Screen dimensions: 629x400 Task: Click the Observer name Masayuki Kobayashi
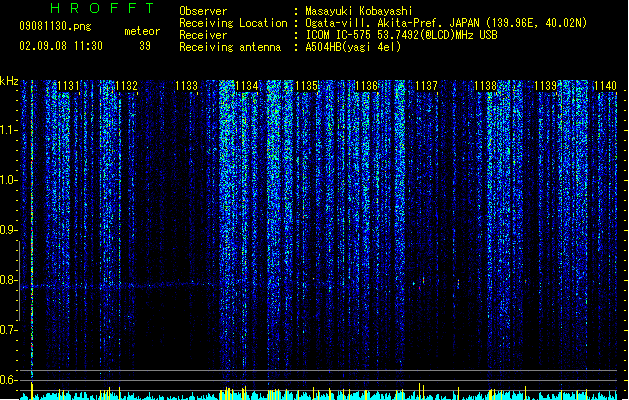click(359, 11)
